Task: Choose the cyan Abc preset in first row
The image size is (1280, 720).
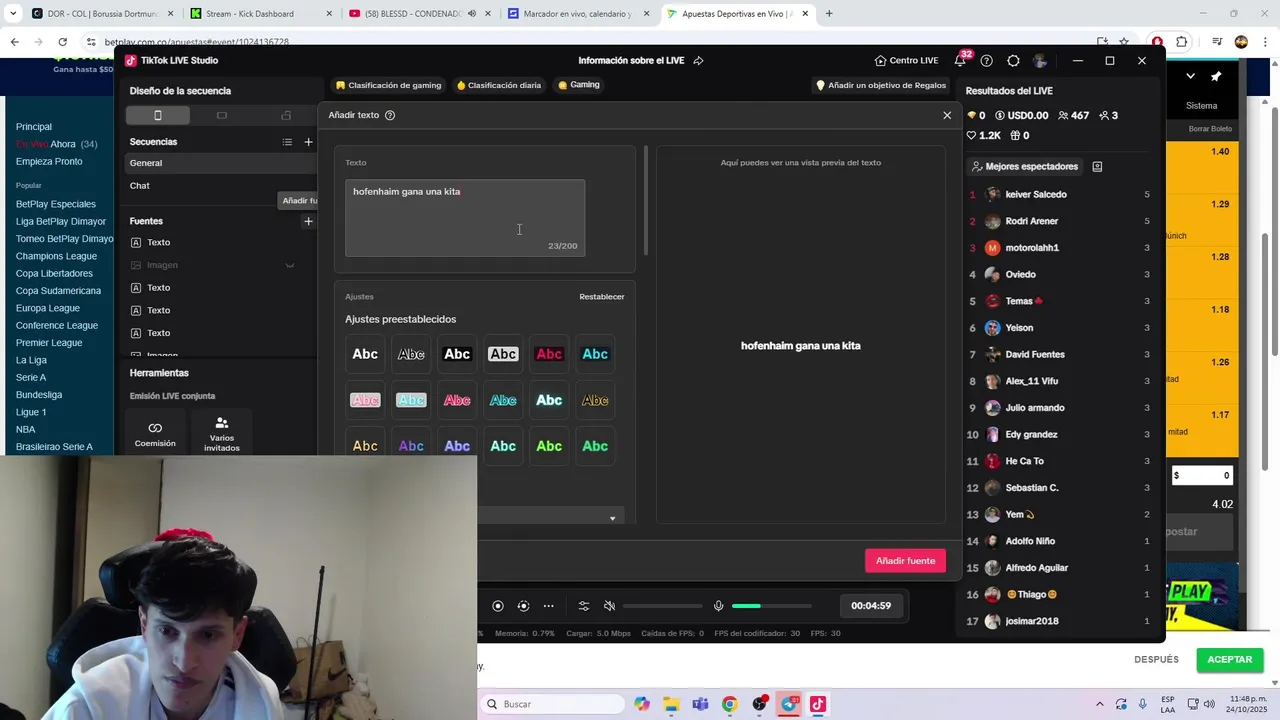Action: click(x=595, y=354)
